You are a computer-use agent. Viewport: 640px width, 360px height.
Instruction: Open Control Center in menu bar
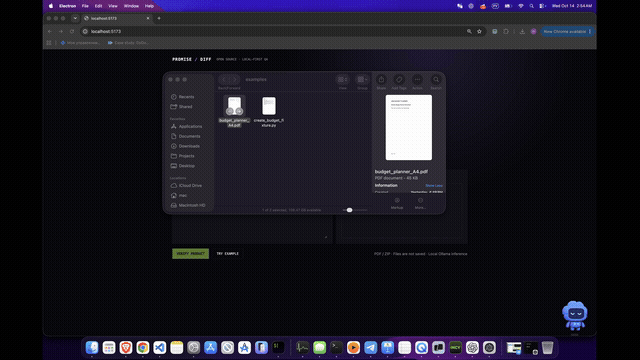542,6
